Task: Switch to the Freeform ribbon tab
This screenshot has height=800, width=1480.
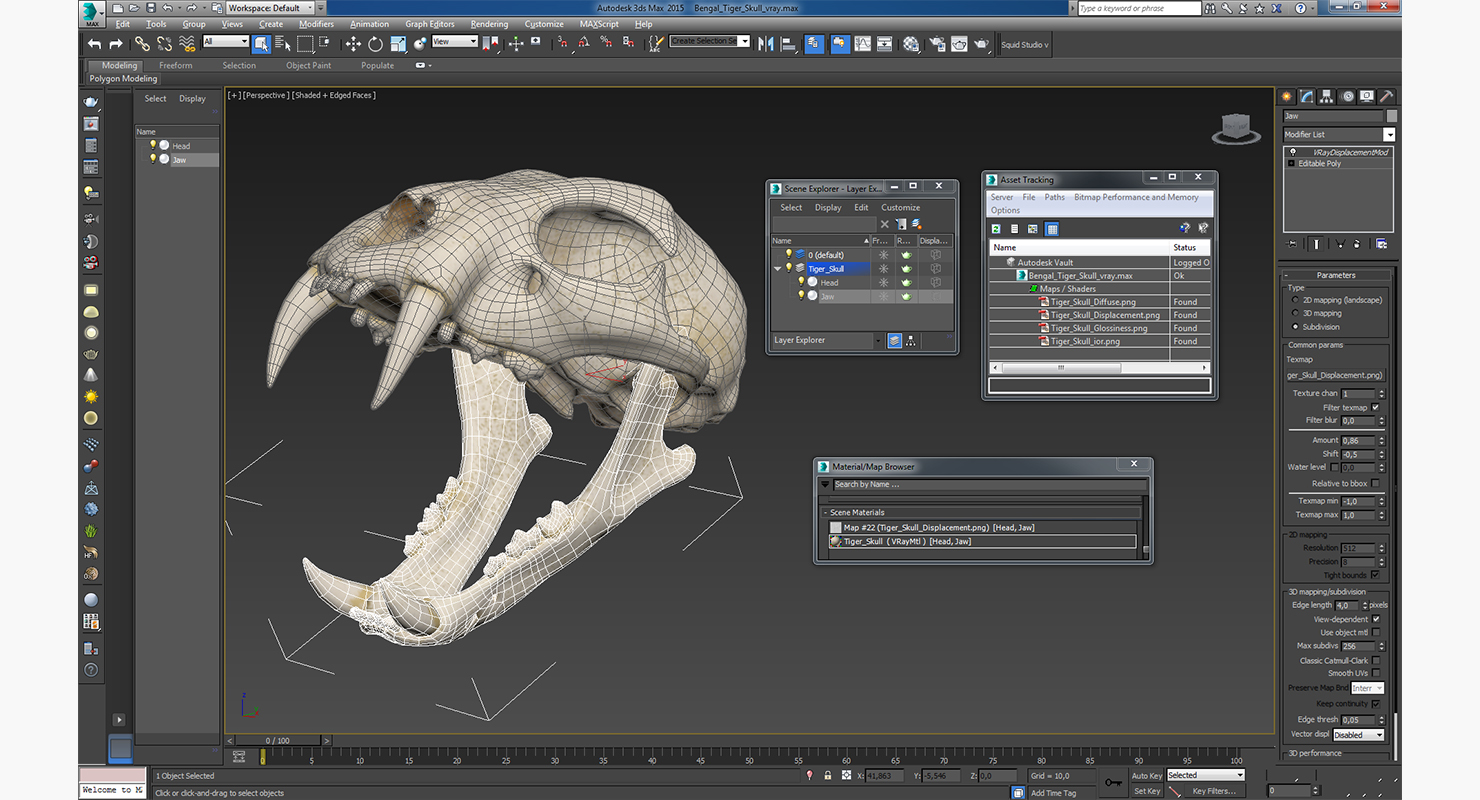Action: (x=176, y=65)
